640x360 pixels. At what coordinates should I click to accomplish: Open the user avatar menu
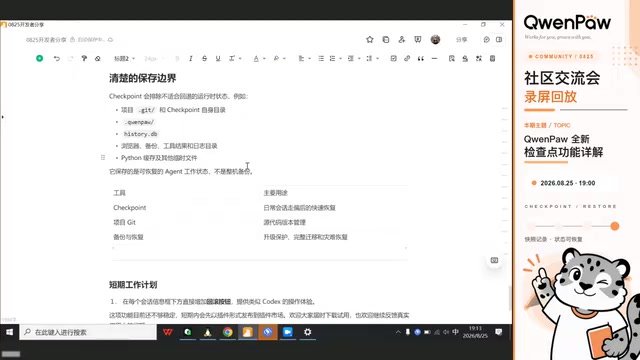click(436, 39)
